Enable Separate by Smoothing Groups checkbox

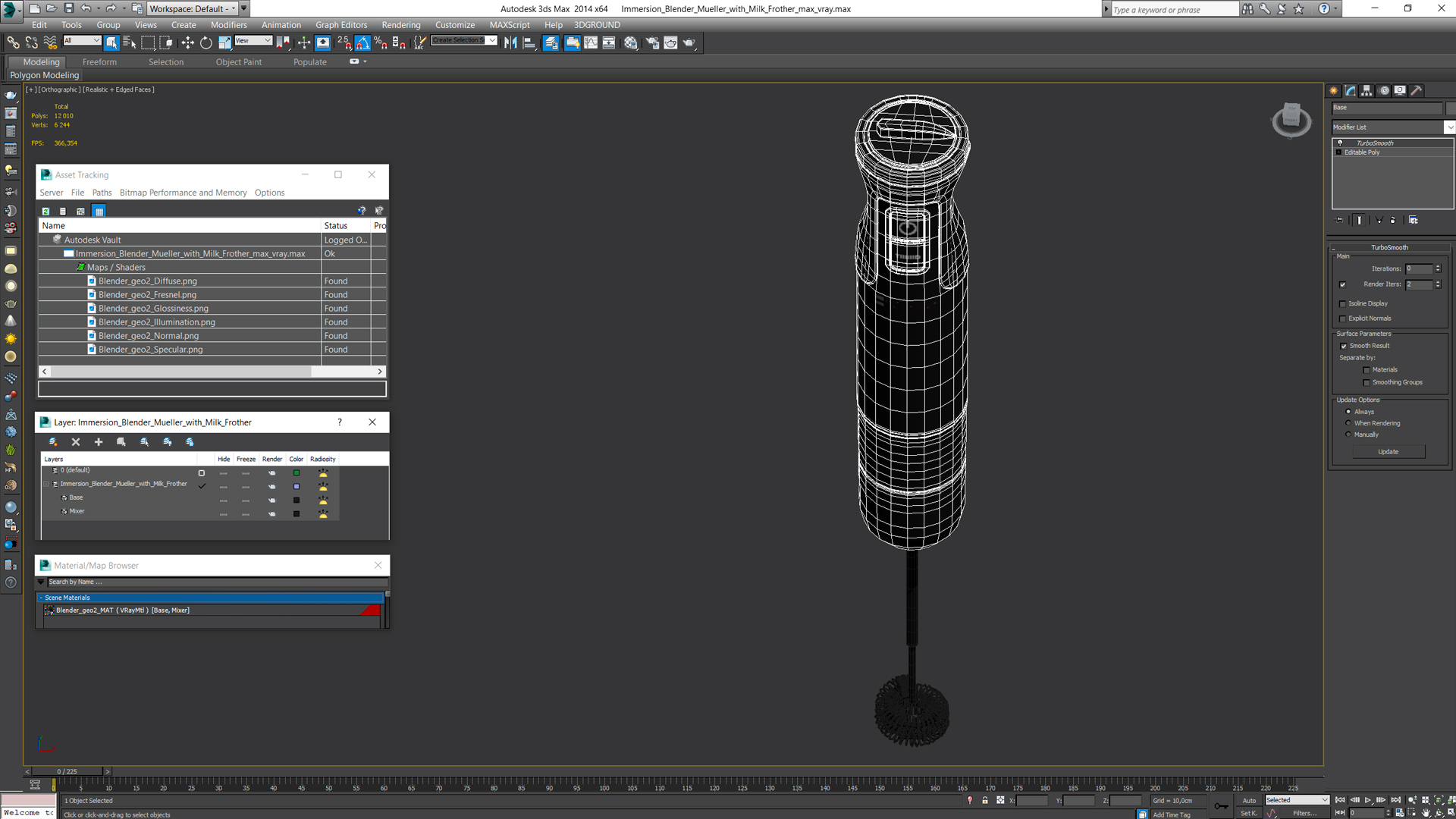[1367, 382]
